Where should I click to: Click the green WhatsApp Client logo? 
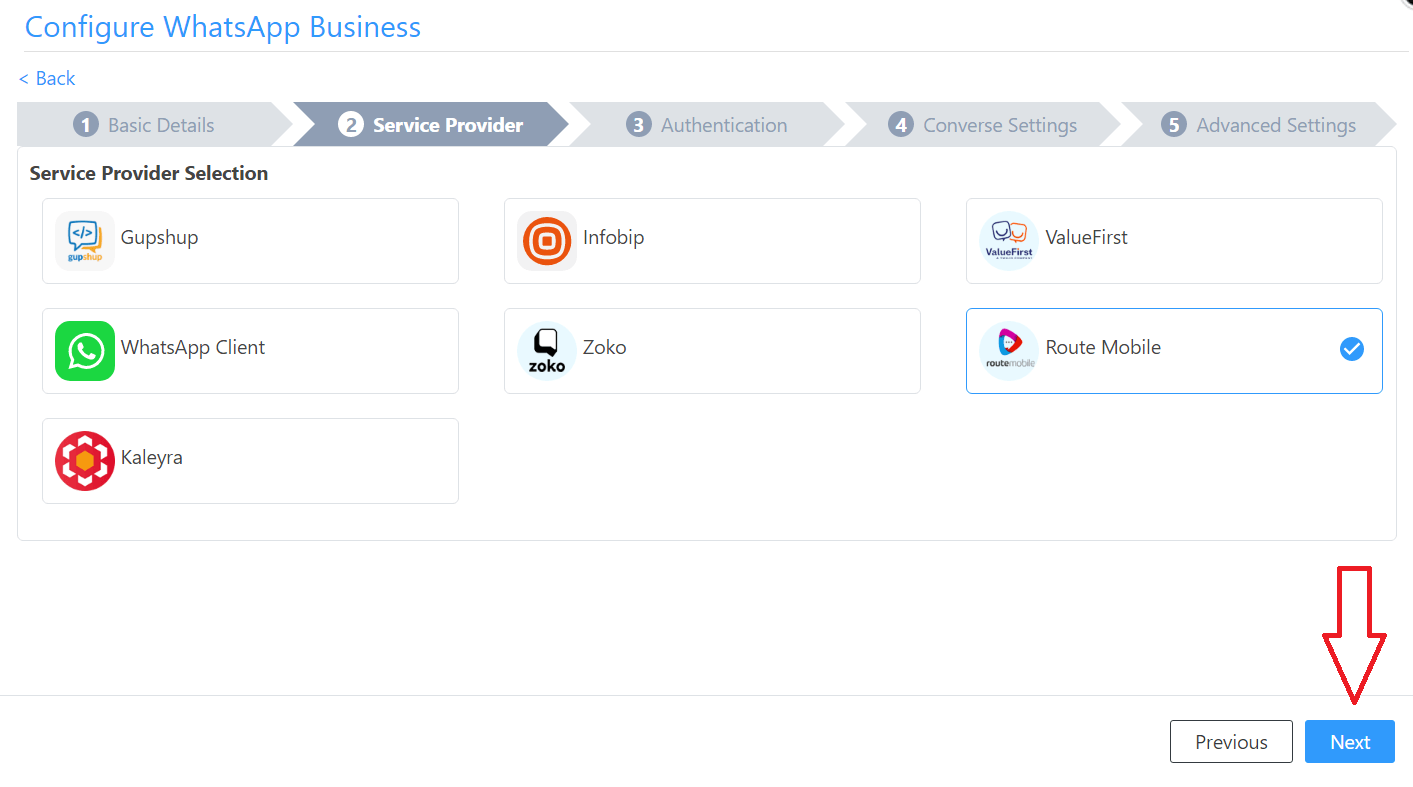coord(85,351)
